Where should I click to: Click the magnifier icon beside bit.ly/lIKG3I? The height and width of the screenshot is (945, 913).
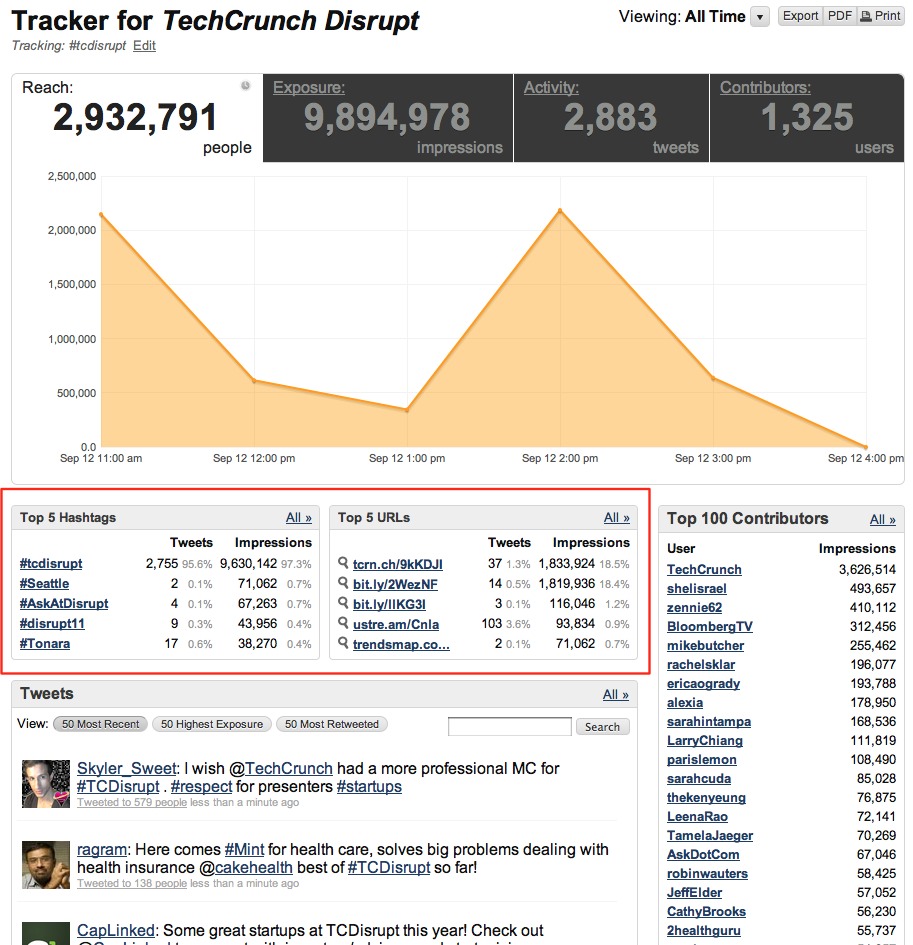(343, 603)
